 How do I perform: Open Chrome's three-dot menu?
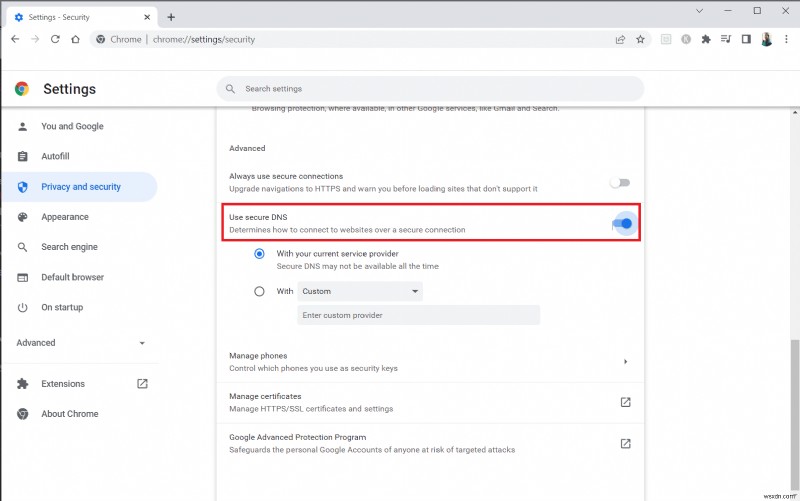tap(785, 39)
